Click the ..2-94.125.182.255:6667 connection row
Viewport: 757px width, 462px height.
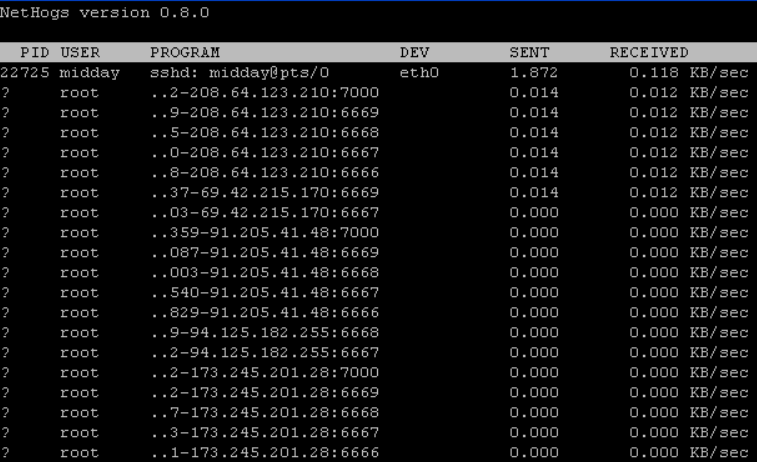tap(375, 353)
